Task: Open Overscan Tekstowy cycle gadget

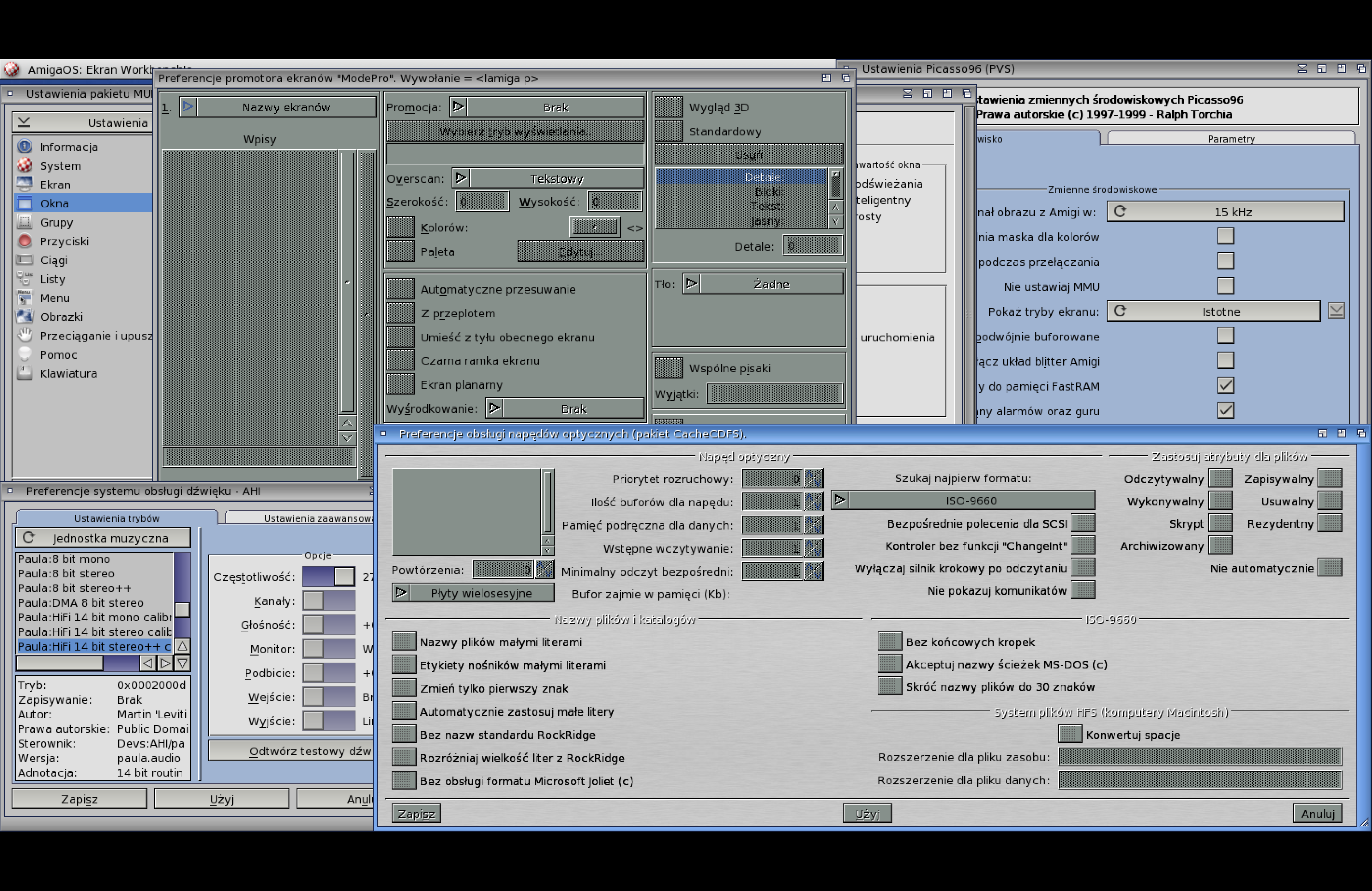Action: (x=548, y=178)
